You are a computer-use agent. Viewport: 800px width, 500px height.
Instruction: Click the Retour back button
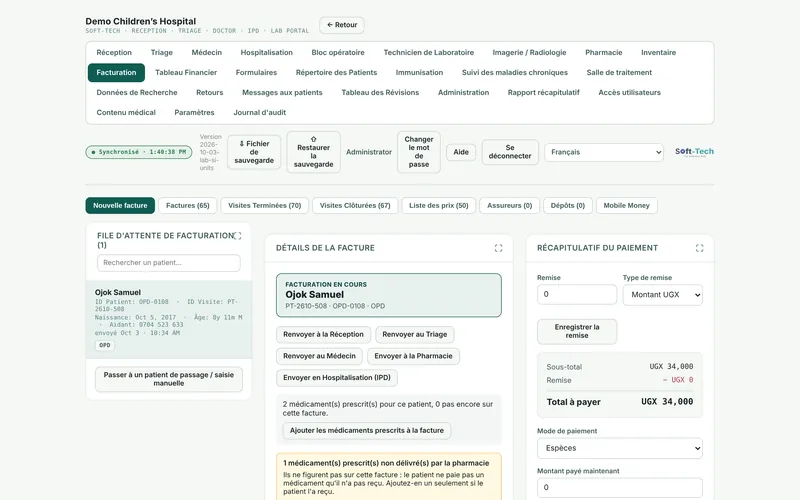pos(342,25)
